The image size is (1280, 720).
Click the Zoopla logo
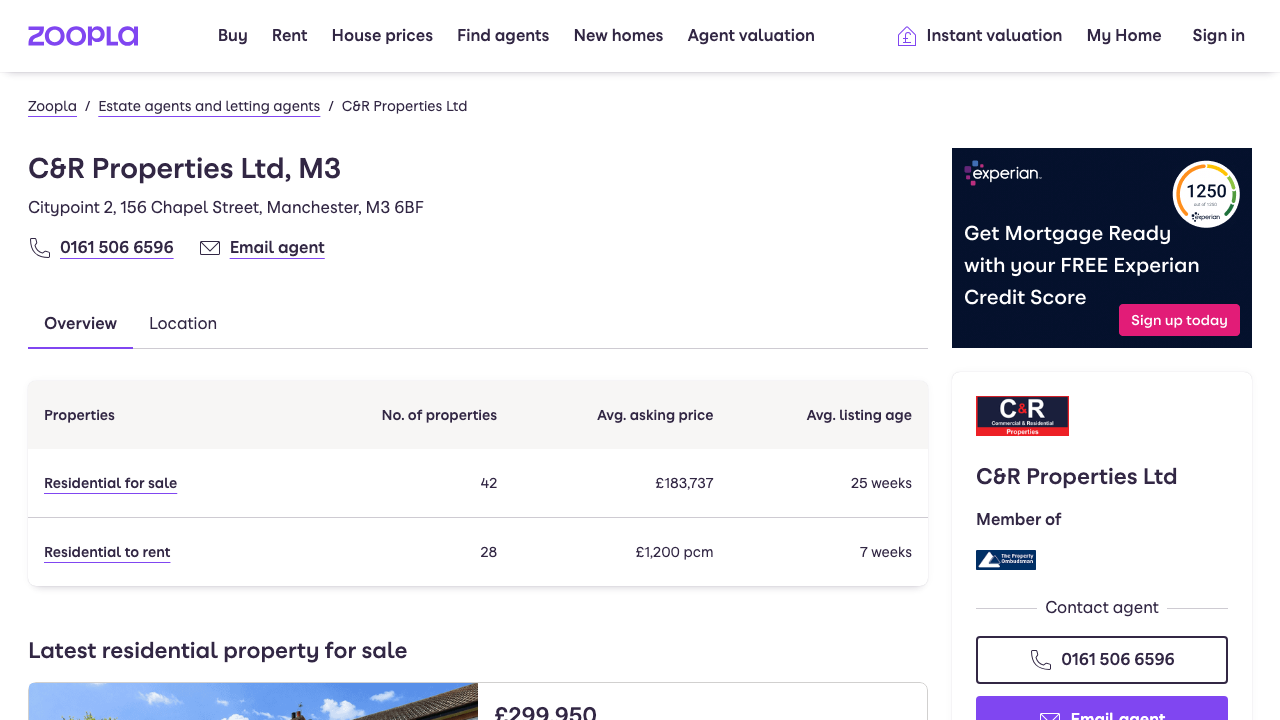pos(83,35)
